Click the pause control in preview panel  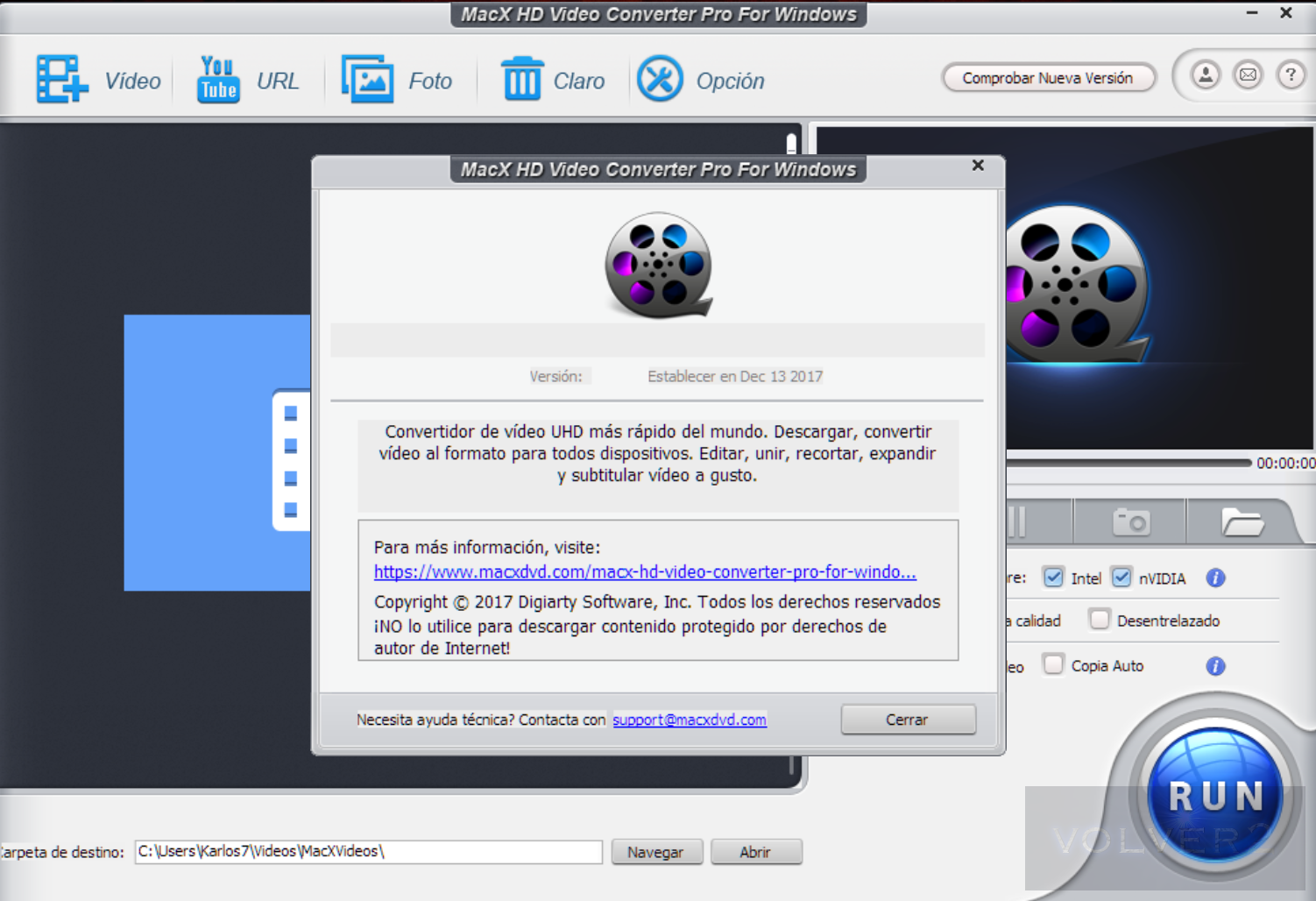pyautogui.click(x=1016, y=522)
